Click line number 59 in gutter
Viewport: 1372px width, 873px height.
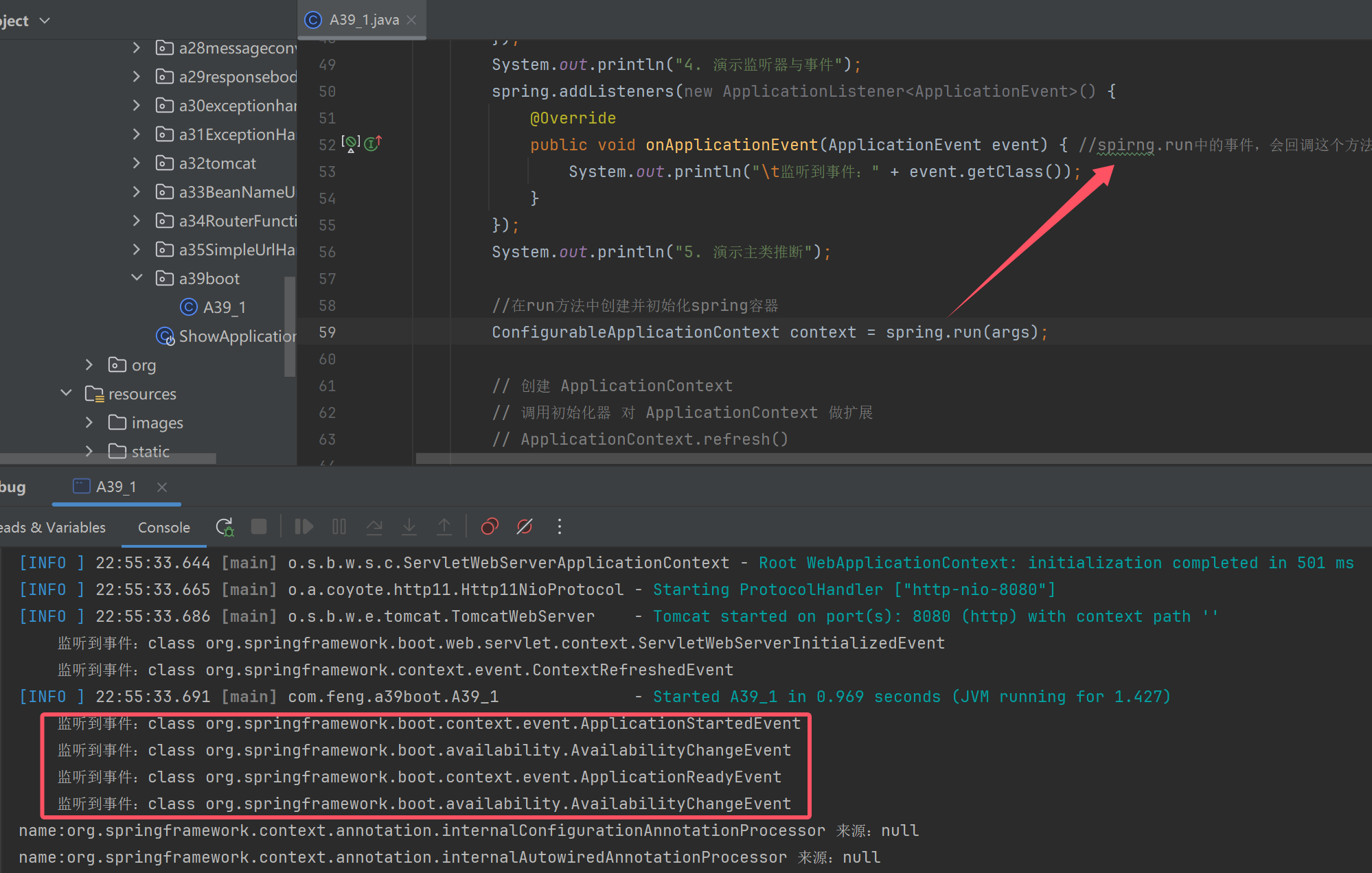pyautogui.click(x=328, y=332)
